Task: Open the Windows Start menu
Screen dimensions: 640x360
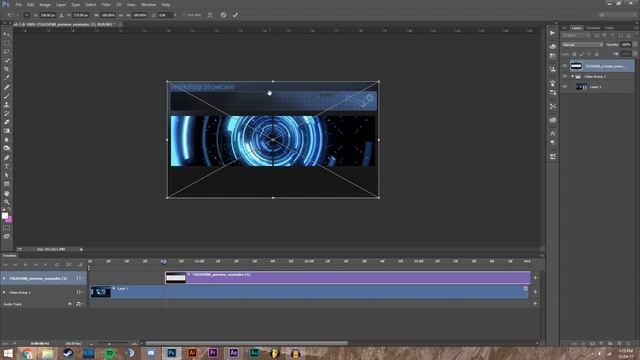Action: pos(8,353)
